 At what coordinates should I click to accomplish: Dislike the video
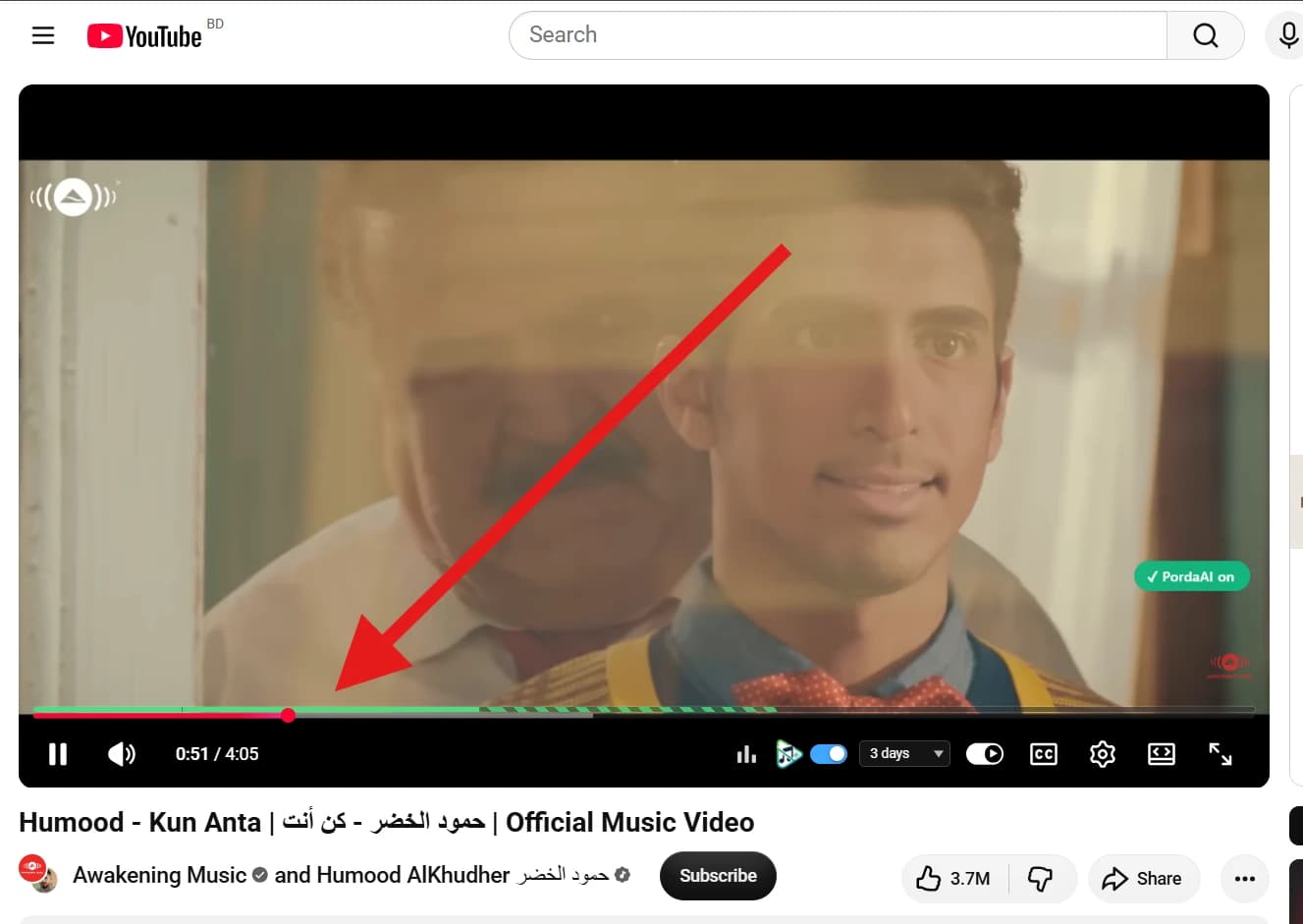(1042, 879)
